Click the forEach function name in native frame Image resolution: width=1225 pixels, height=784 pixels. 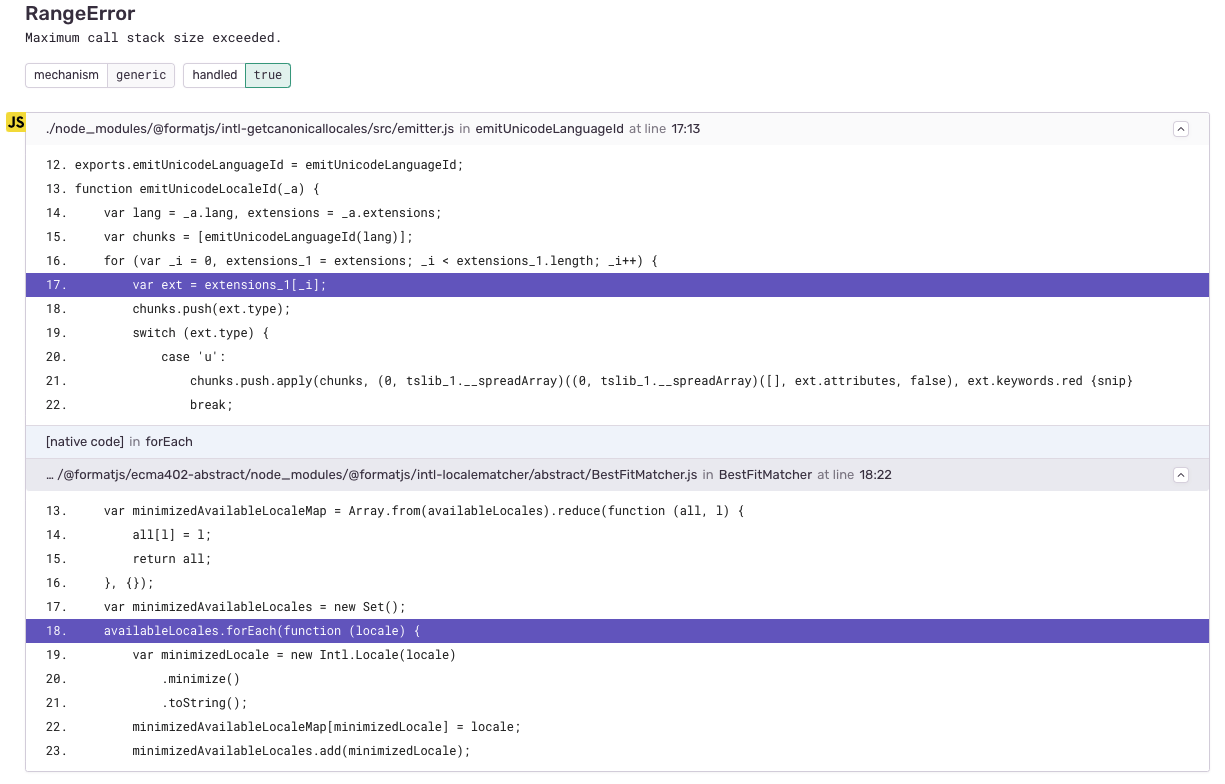coord(167,441)
